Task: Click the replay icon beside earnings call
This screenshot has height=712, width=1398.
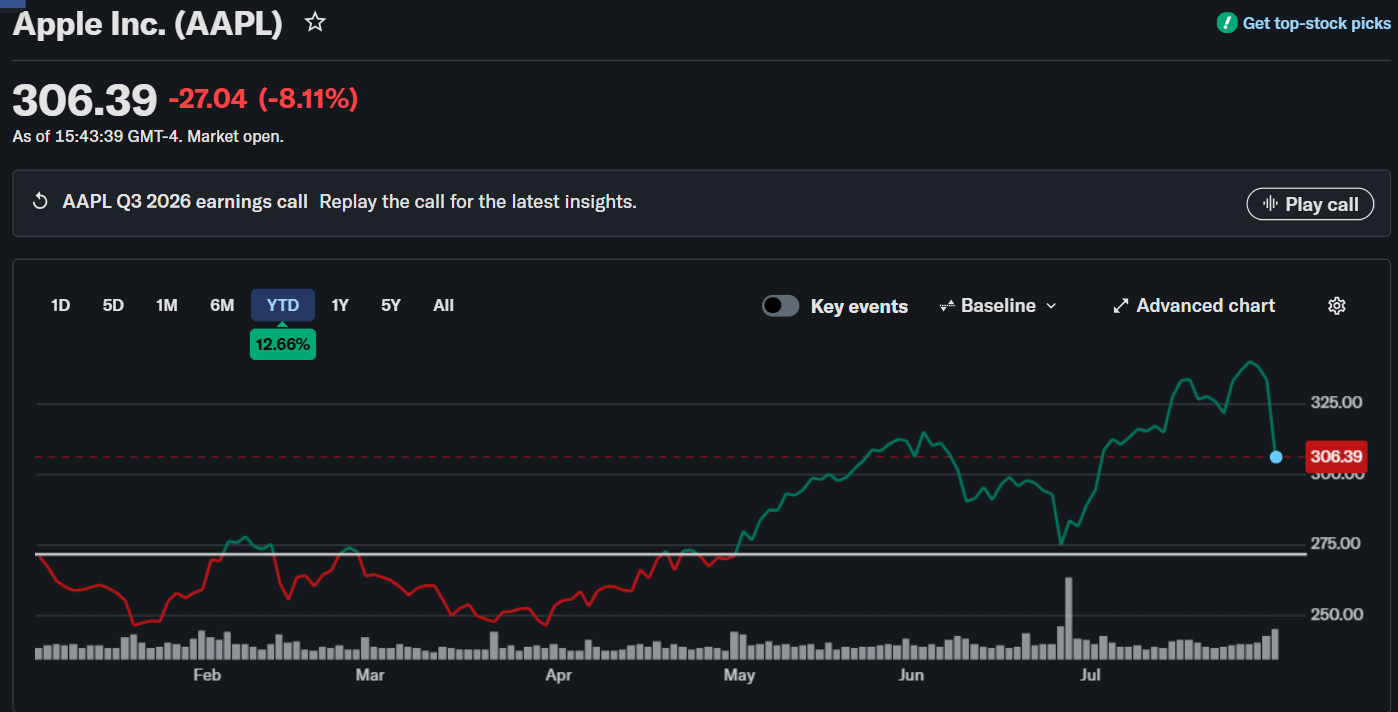Action: (40, 202)
